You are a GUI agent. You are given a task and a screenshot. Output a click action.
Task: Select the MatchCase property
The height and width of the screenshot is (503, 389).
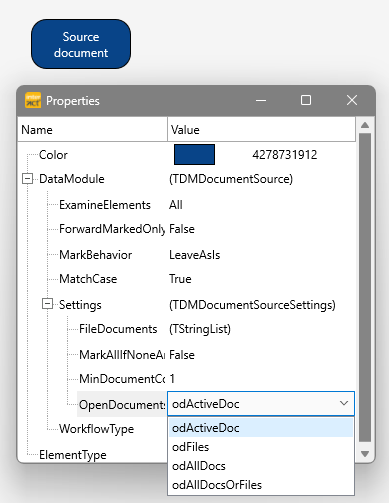click(x=88, y=279)
